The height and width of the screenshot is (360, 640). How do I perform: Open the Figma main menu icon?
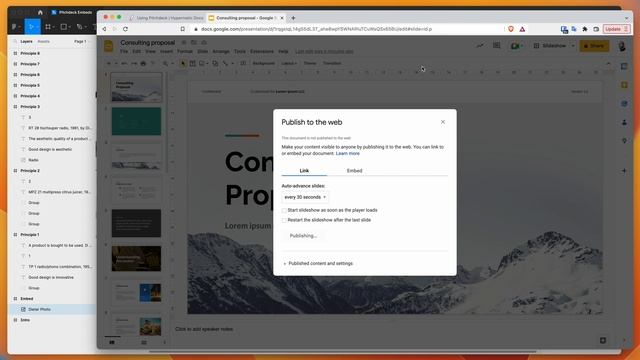tap(14, 27)
